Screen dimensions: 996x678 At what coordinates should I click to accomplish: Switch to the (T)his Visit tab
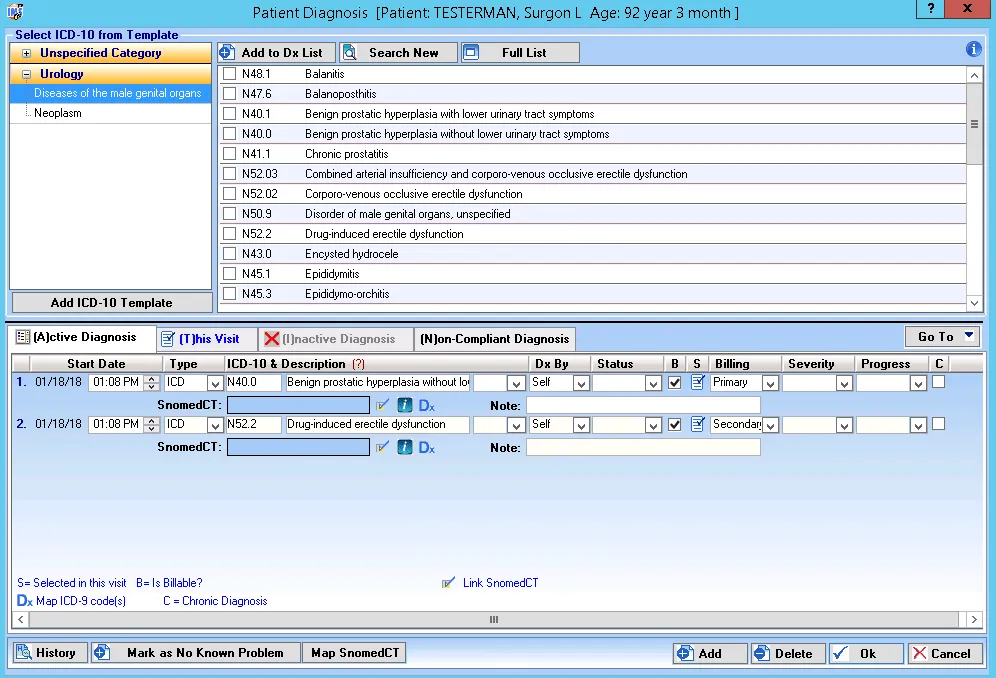(x=207, y=339)
